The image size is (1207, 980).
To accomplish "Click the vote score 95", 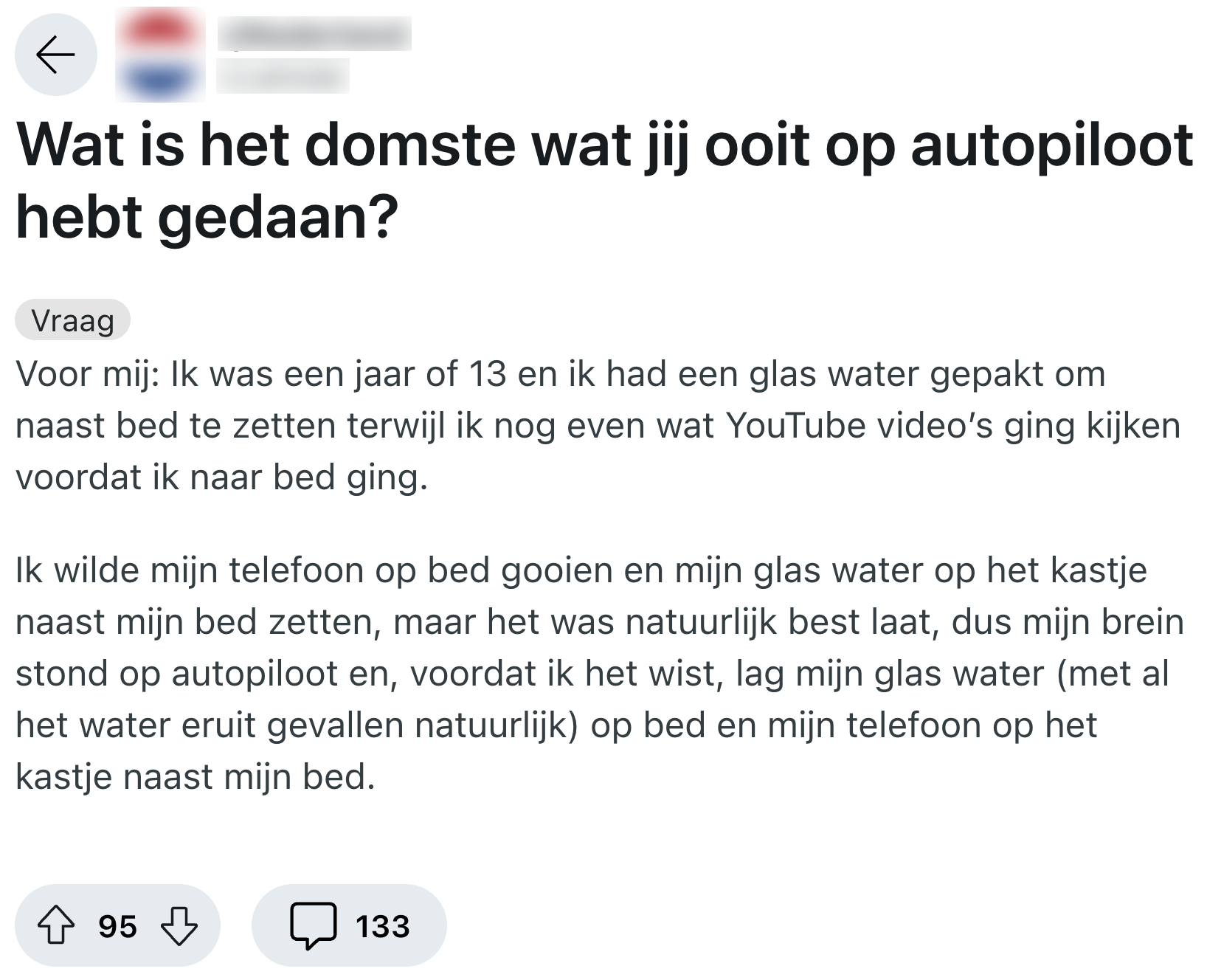I will pyautogui.click(x=117, y=926).
